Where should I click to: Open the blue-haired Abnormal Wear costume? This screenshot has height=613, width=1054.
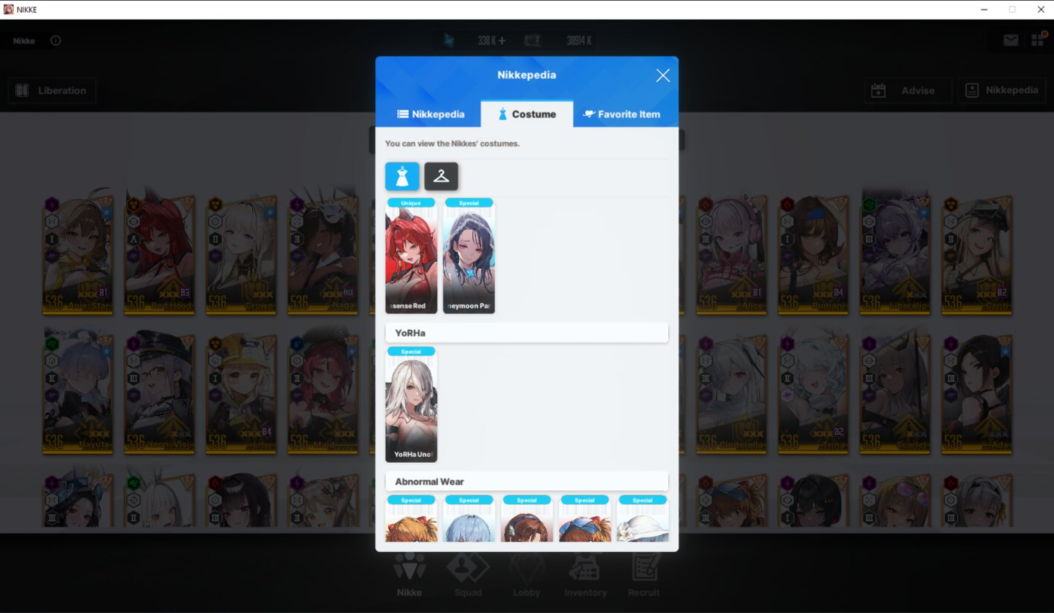[x=469, y=518]
